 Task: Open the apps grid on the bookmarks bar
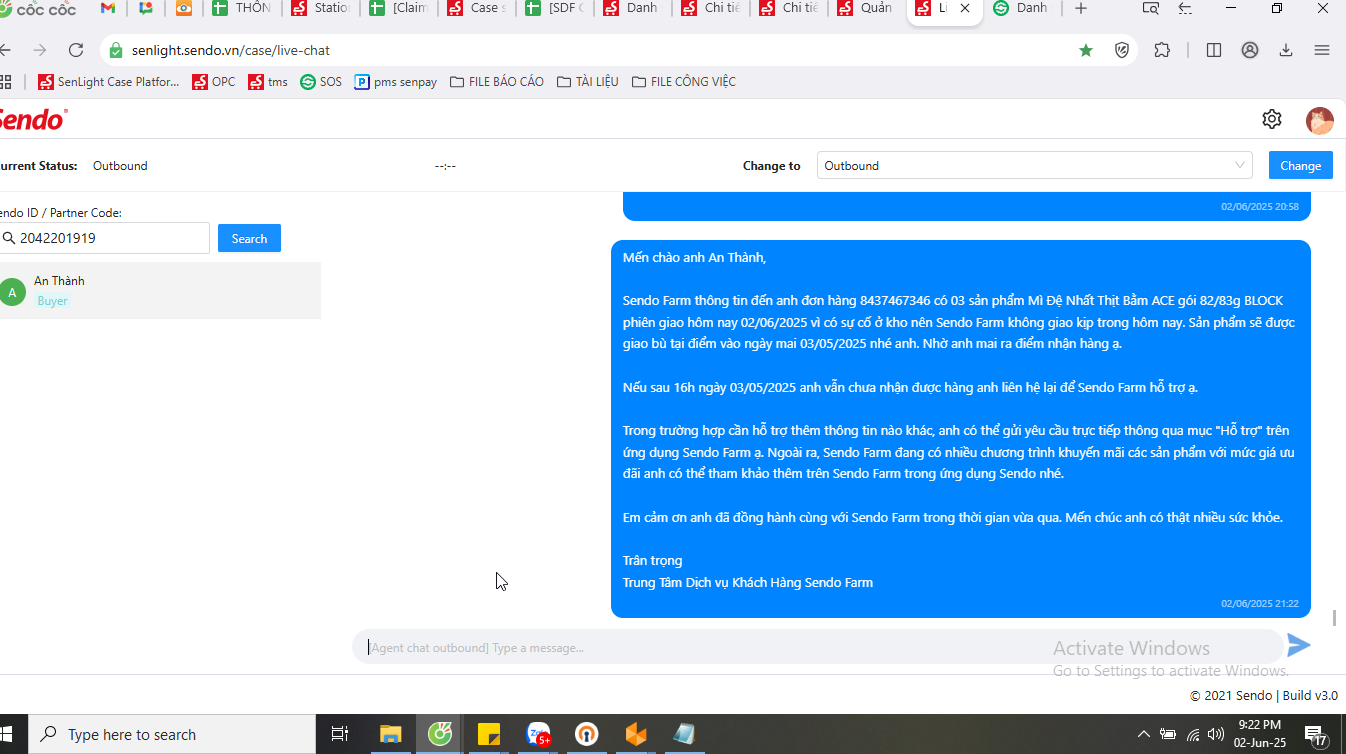click(7, 82)
